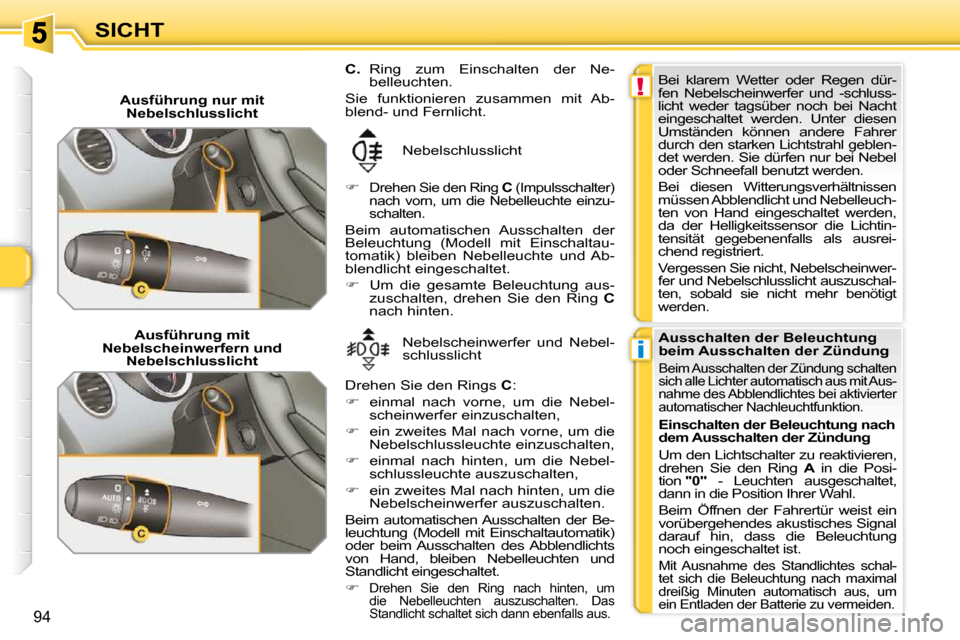Click the warning paragraph starting 'Bei klarem Wetter oder Regen'
This screenshot has width=960, height=640.
pos(777,125)
